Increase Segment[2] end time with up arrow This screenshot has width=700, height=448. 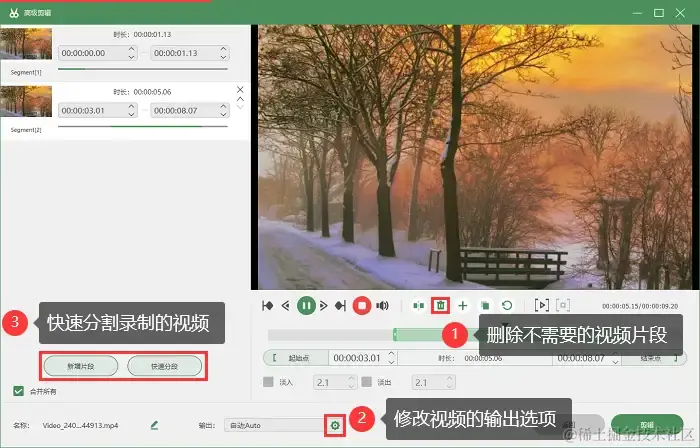pos(223,107)
